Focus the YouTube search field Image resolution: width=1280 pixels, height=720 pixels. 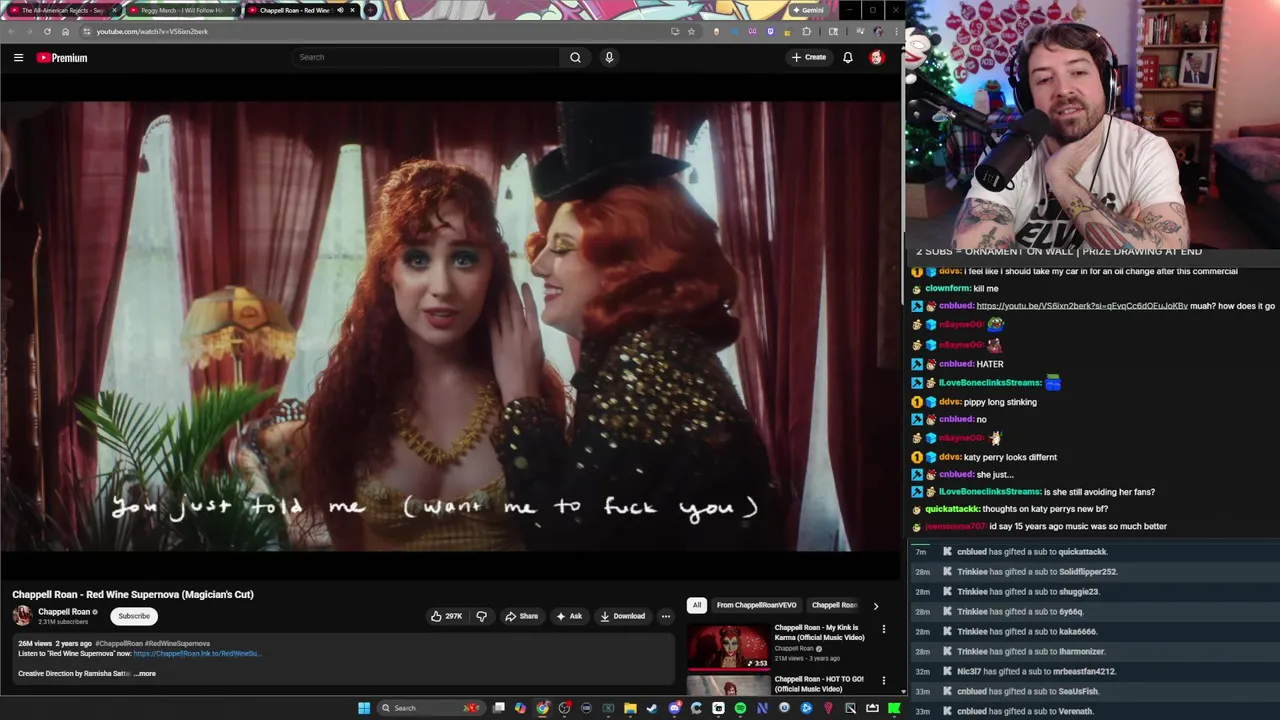(427, 57)
